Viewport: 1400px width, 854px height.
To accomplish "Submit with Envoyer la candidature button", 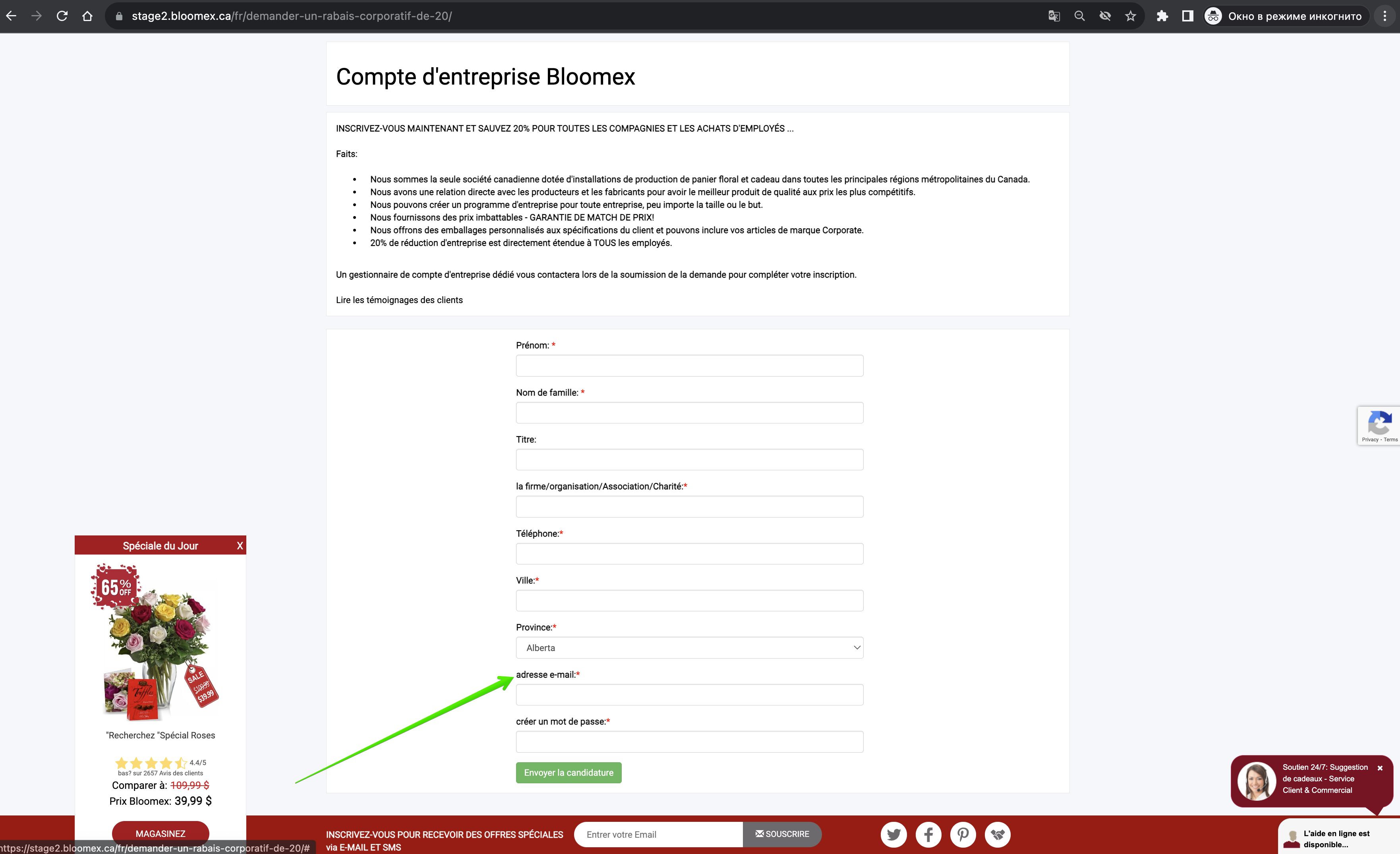I will pos(568,773).
